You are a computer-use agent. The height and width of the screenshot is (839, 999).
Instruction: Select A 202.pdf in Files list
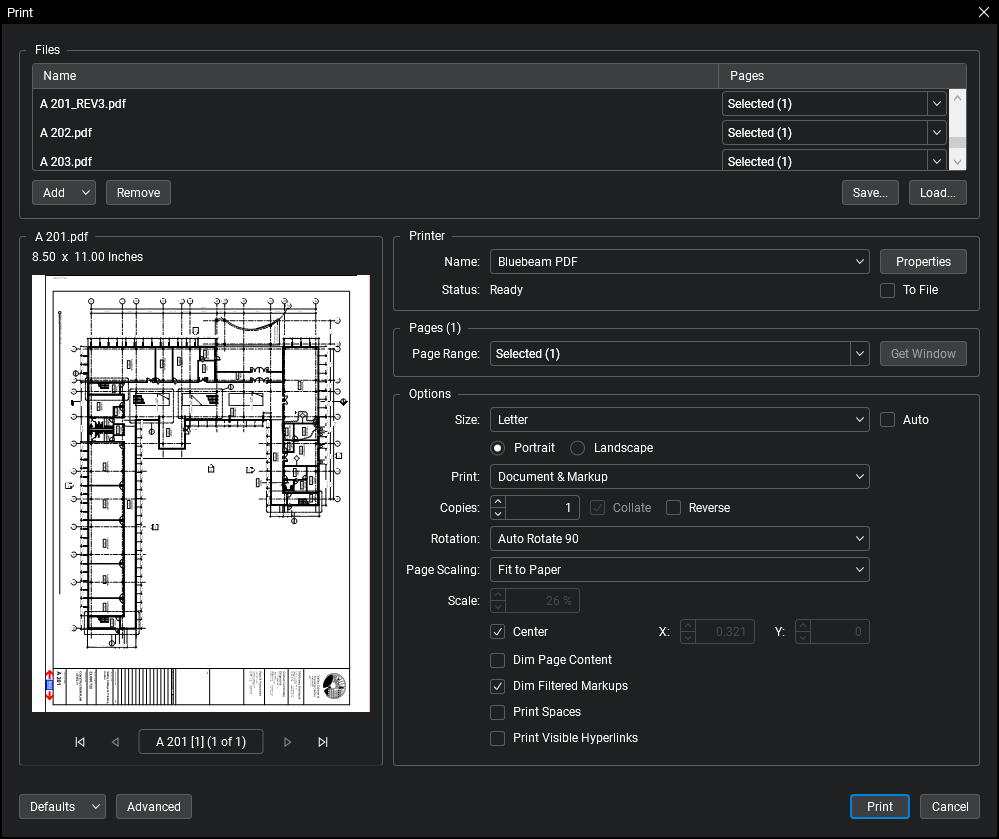click(x=66, y=133)
